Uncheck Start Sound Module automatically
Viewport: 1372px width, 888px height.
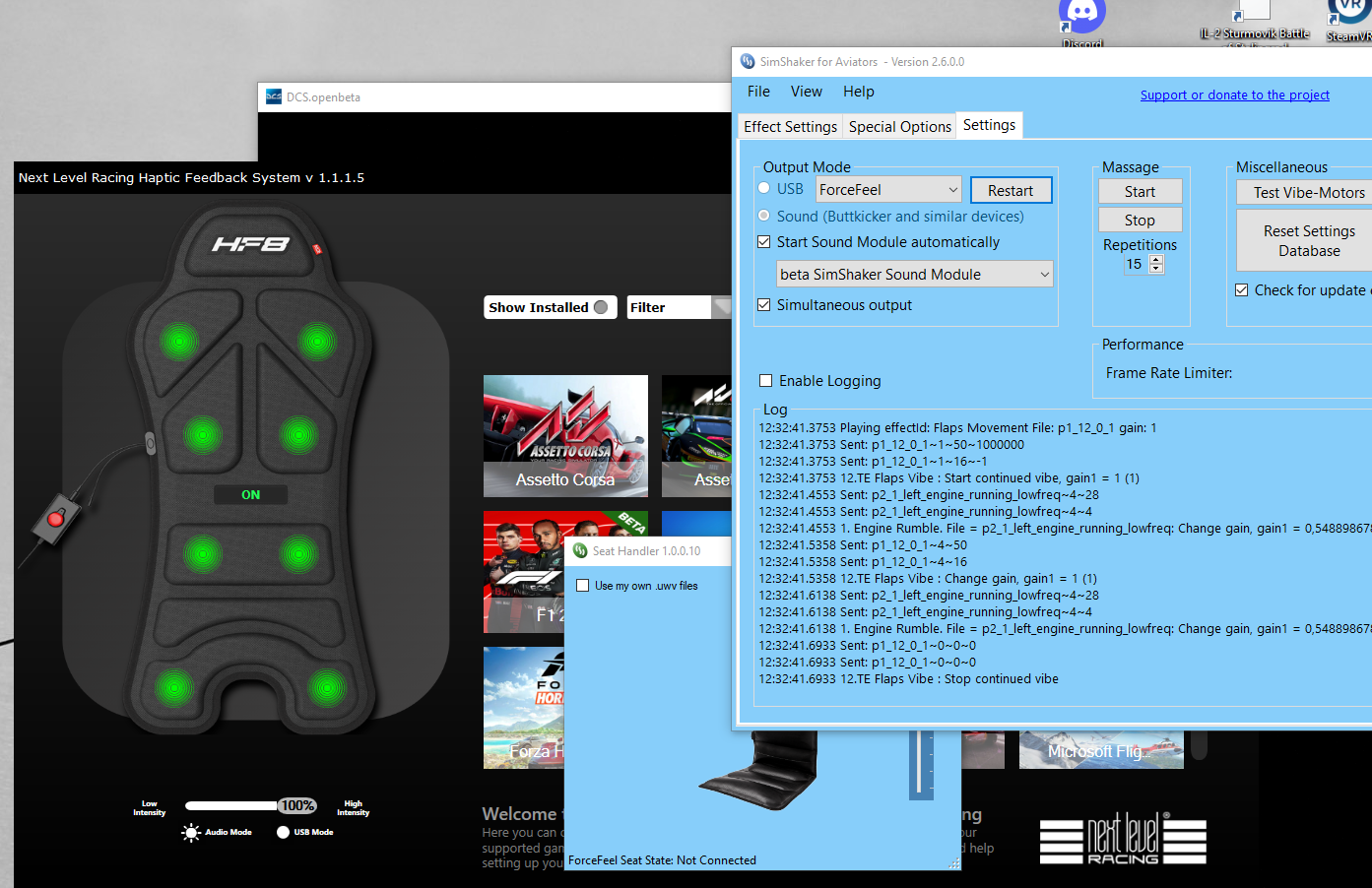point(763,242)
